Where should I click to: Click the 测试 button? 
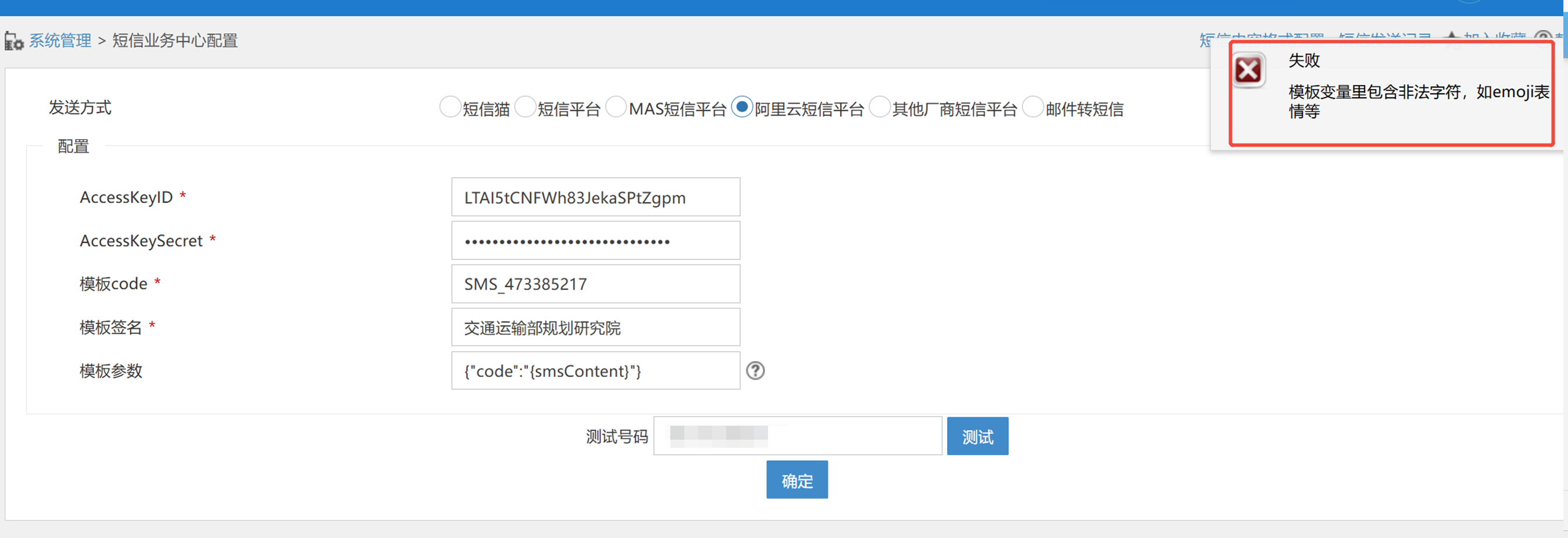tap(977, 436)
